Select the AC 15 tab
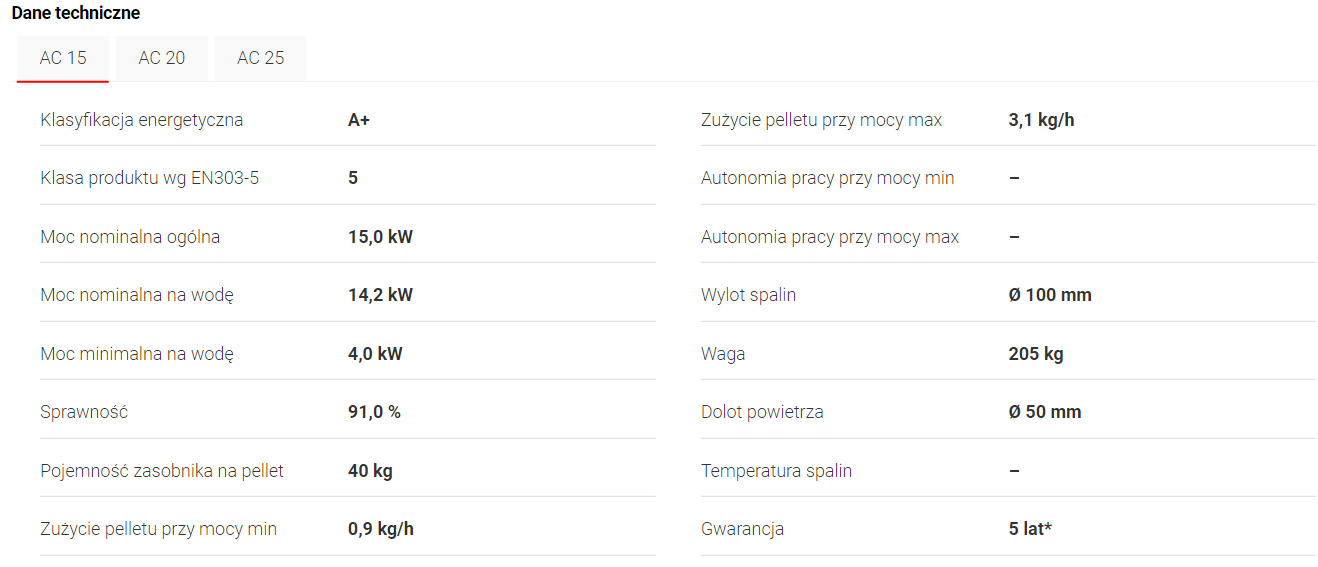 point(63,58)
